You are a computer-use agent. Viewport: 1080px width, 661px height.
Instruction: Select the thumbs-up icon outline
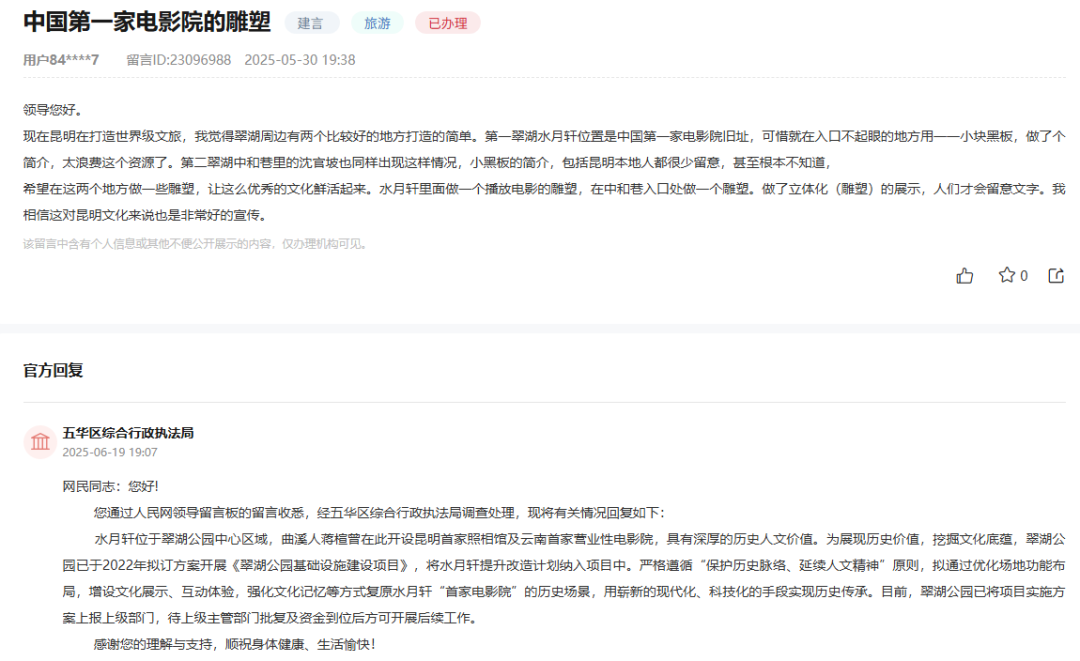click(965, 277)
